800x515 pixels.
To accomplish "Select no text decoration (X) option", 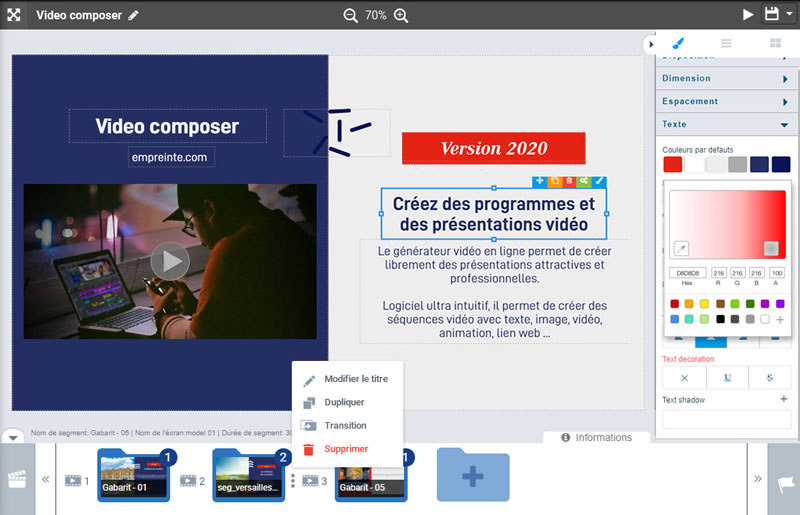I will coord(684,378).
